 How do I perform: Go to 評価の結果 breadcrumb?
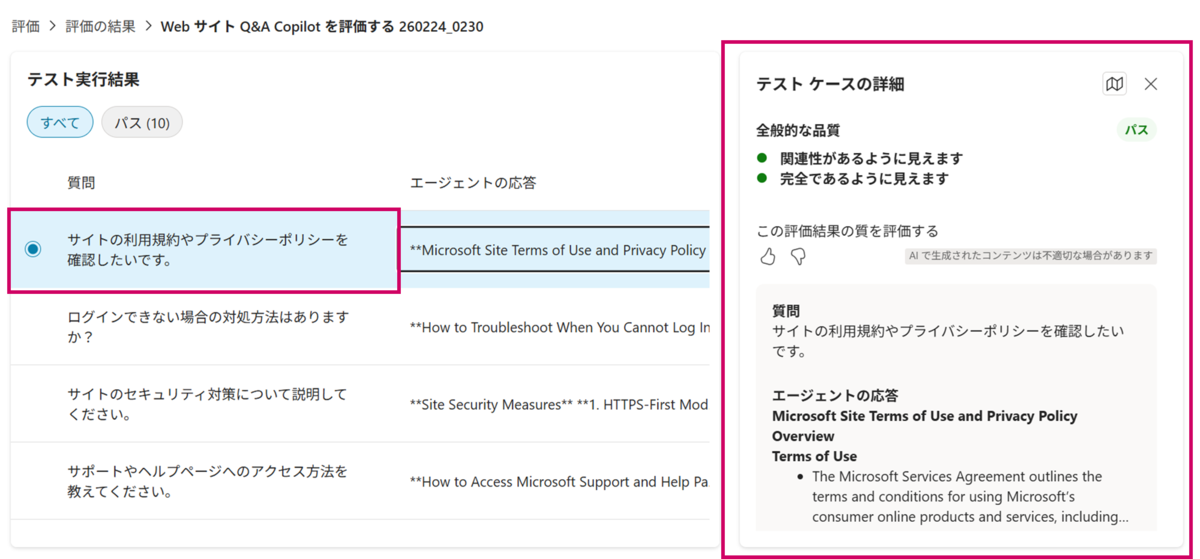click(x=100, y=27)
